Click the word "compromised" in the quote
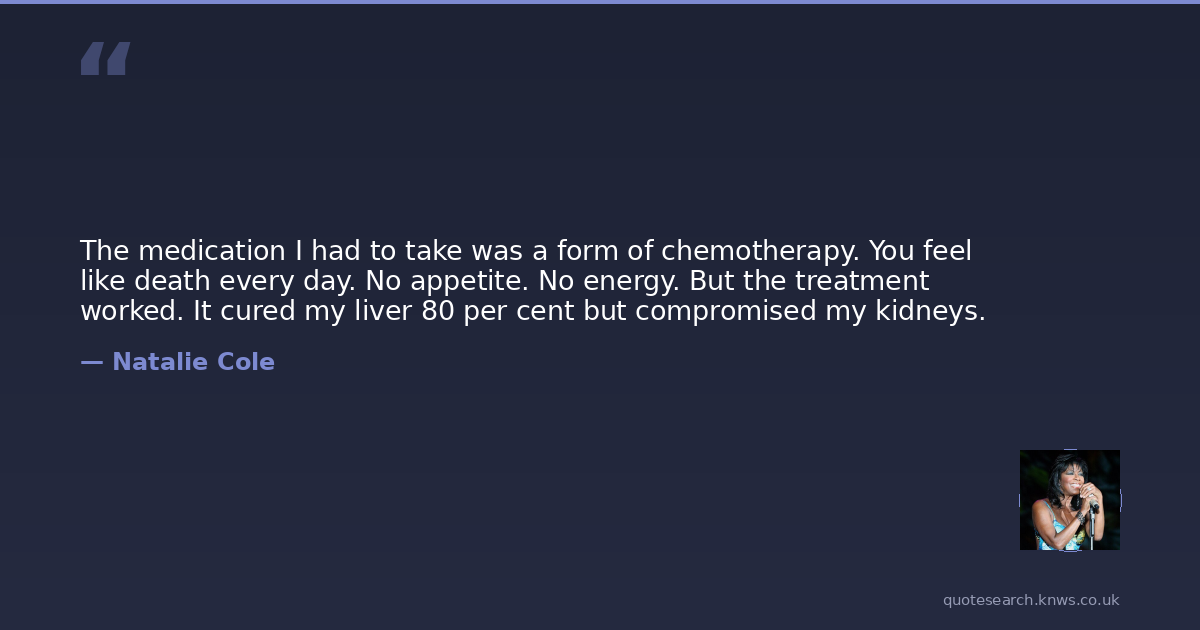Screen dimensions: 1200x630 point(726,311)
